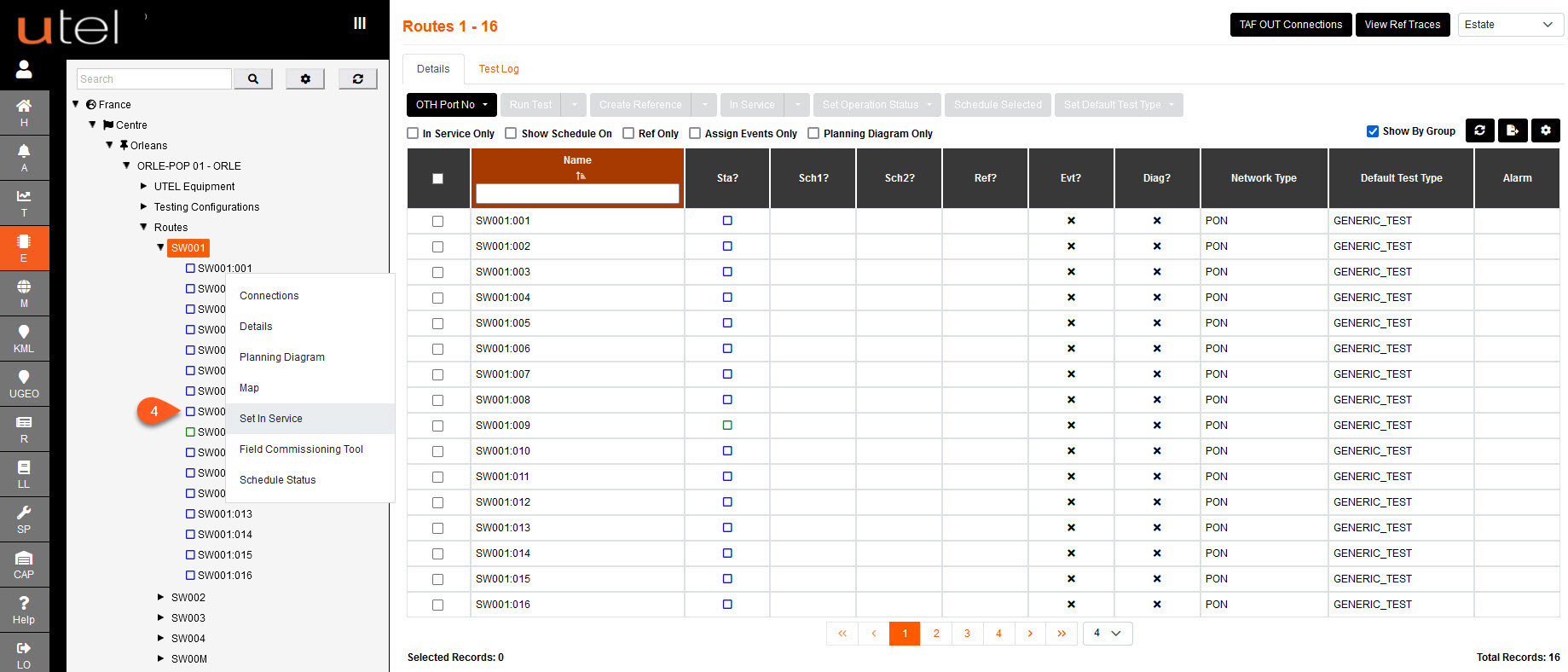This screenshot has width=1568, height=672.
Task: Expand the SW004 tree node
Action: coord(161,638)
